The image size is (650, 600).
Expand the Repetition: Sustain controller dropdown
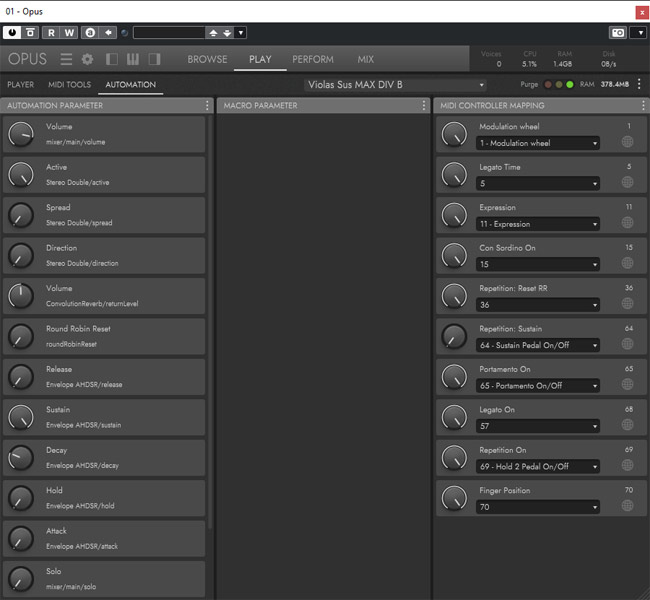538,345
